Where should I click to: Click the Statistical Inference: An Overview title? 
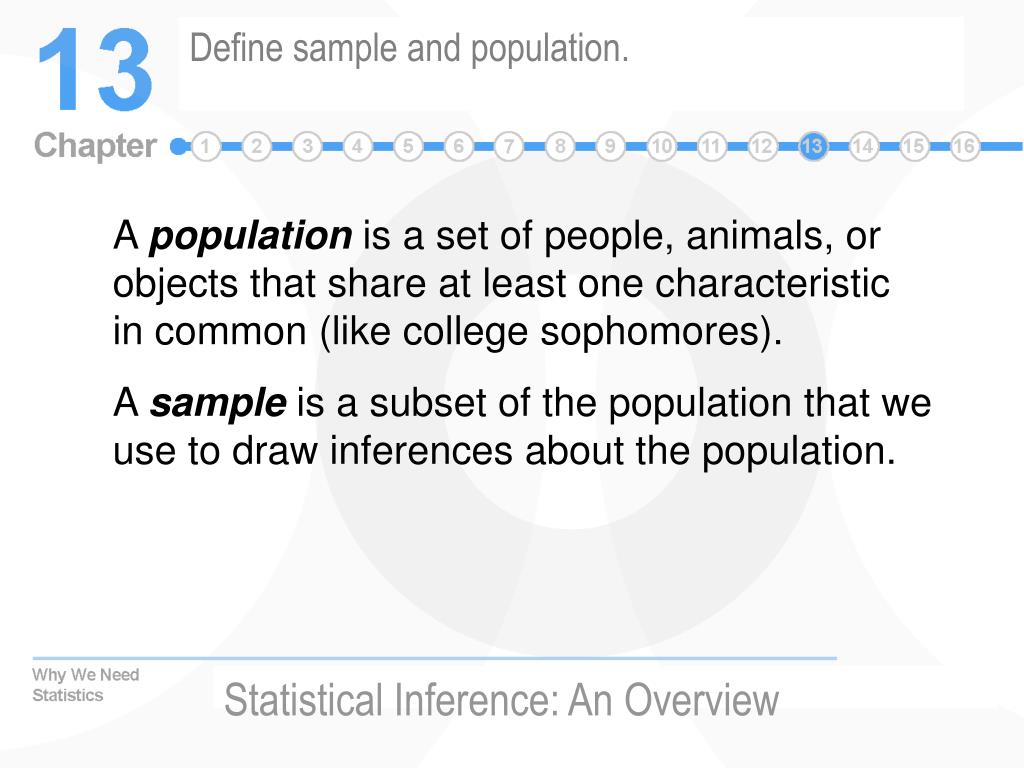(x=502, y=700)
